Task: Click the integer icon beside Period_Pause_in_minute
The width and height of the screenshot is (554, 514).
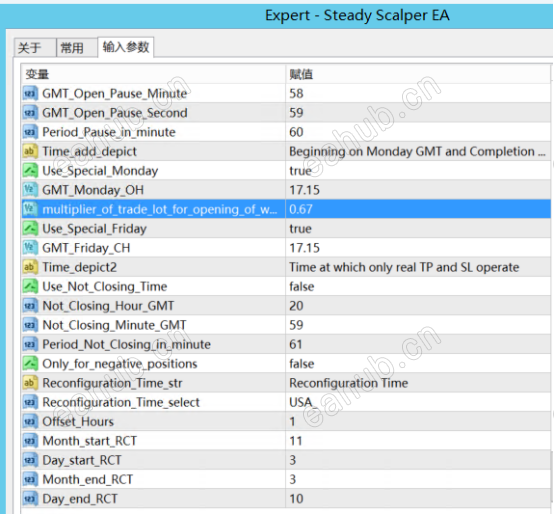Action: [x=30, y=132]
